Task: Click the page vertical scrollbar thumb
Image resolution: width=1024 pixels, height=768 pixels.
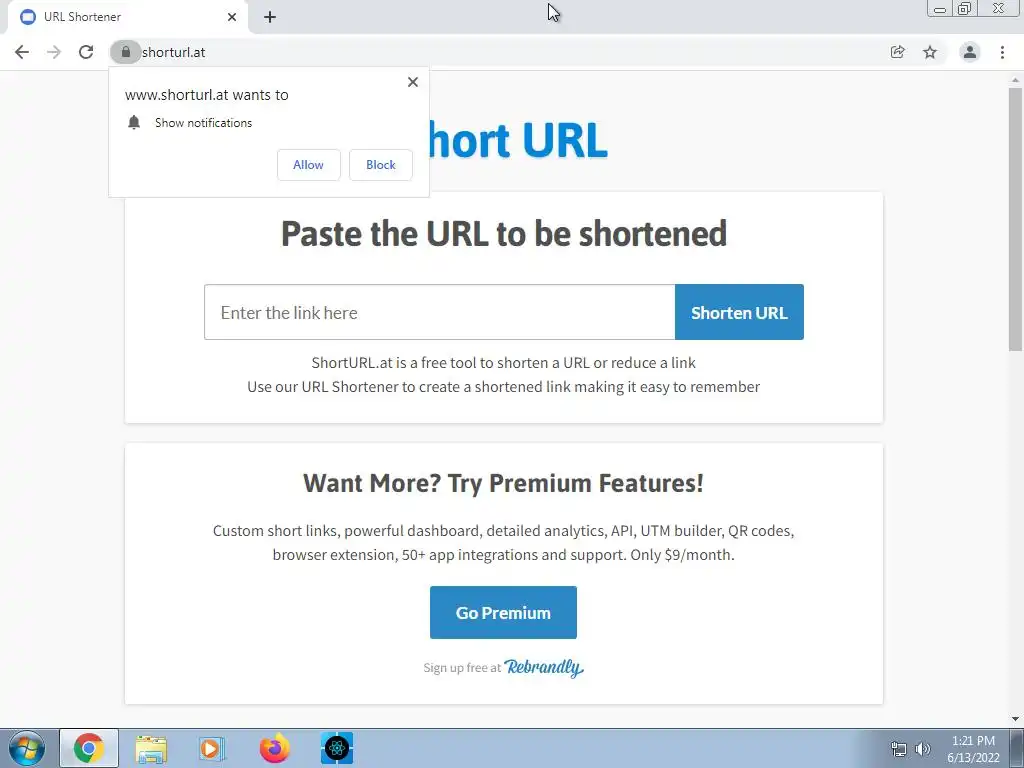Action: coord(1015,219)
